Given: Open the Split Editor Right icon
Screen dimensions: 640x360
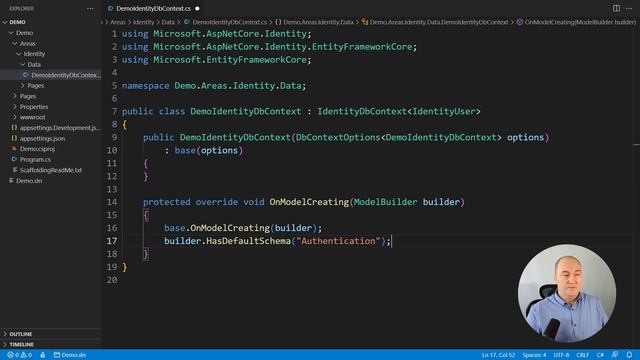Looking at the screenshot, I should [616, 8].
